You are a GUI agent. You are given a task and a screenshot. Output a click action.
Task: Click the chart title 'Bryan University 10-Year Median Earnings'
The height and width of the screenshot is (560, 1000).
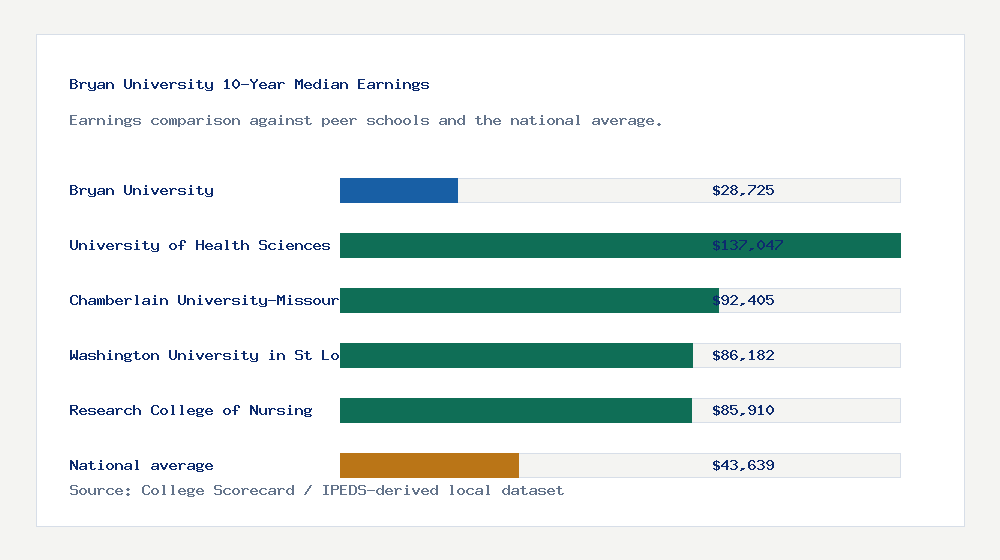[x=249, y=84]
